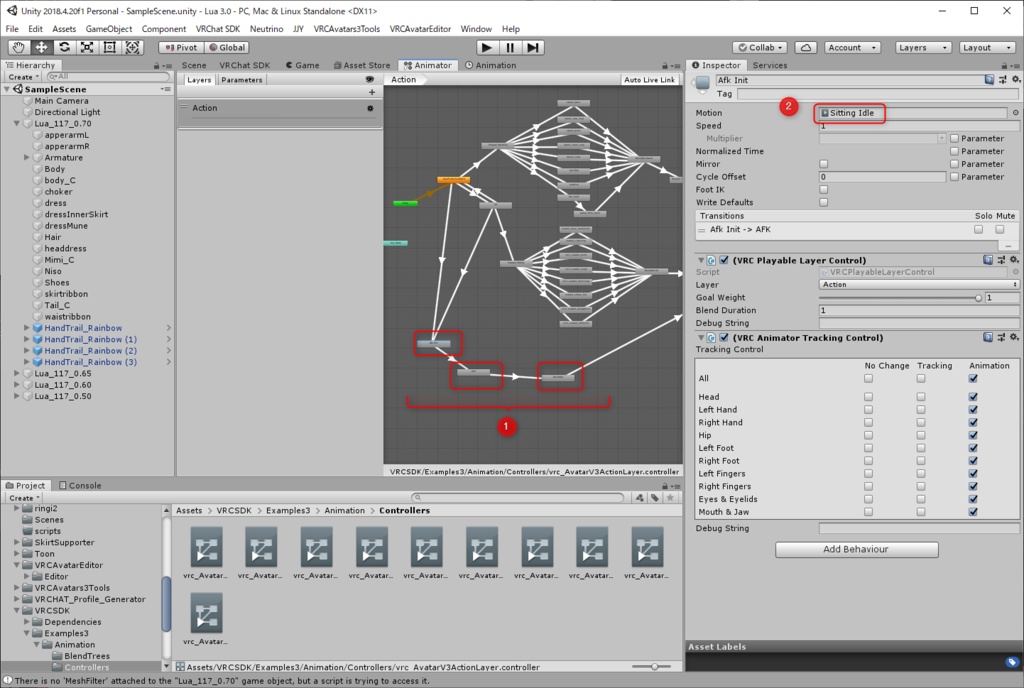
Task: Expand Lua_117_0.65 in Hierarchy
Action: pos(17,373)
